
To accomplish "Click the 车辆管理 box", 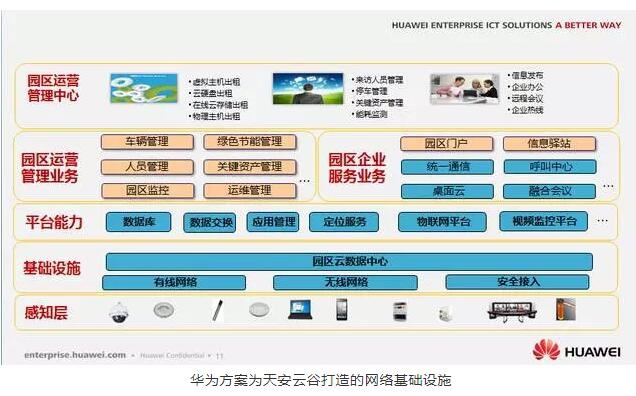I will coord(147,142).
